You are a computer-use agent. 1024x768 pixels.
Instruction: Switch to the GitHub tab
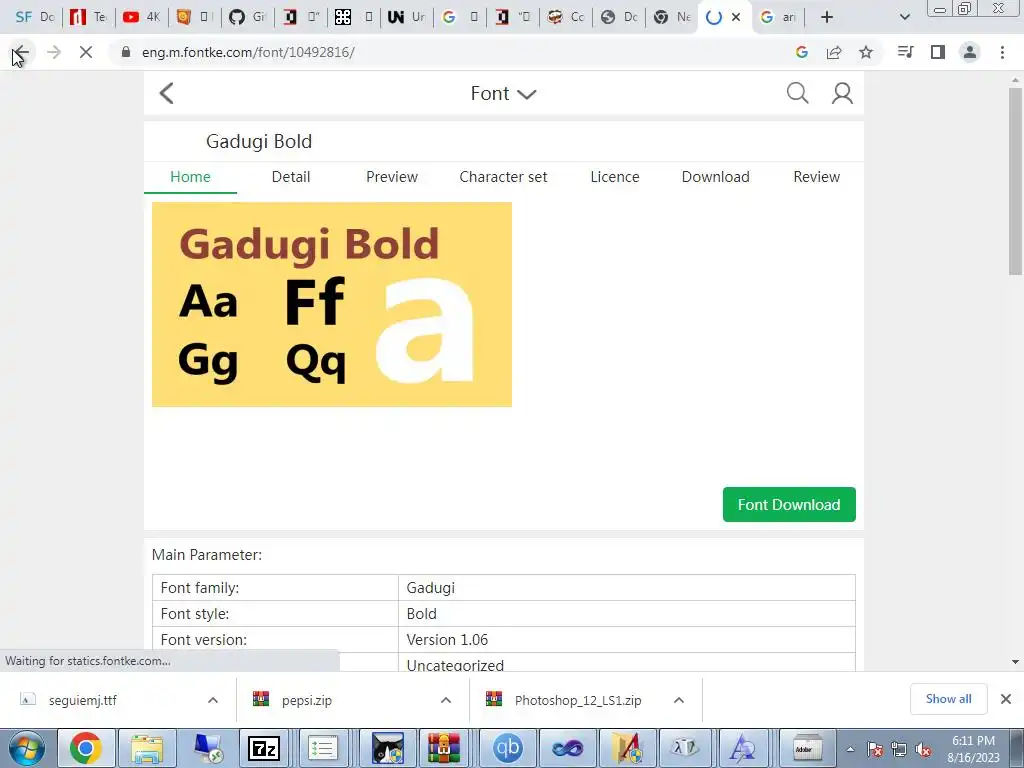(248, 17)
